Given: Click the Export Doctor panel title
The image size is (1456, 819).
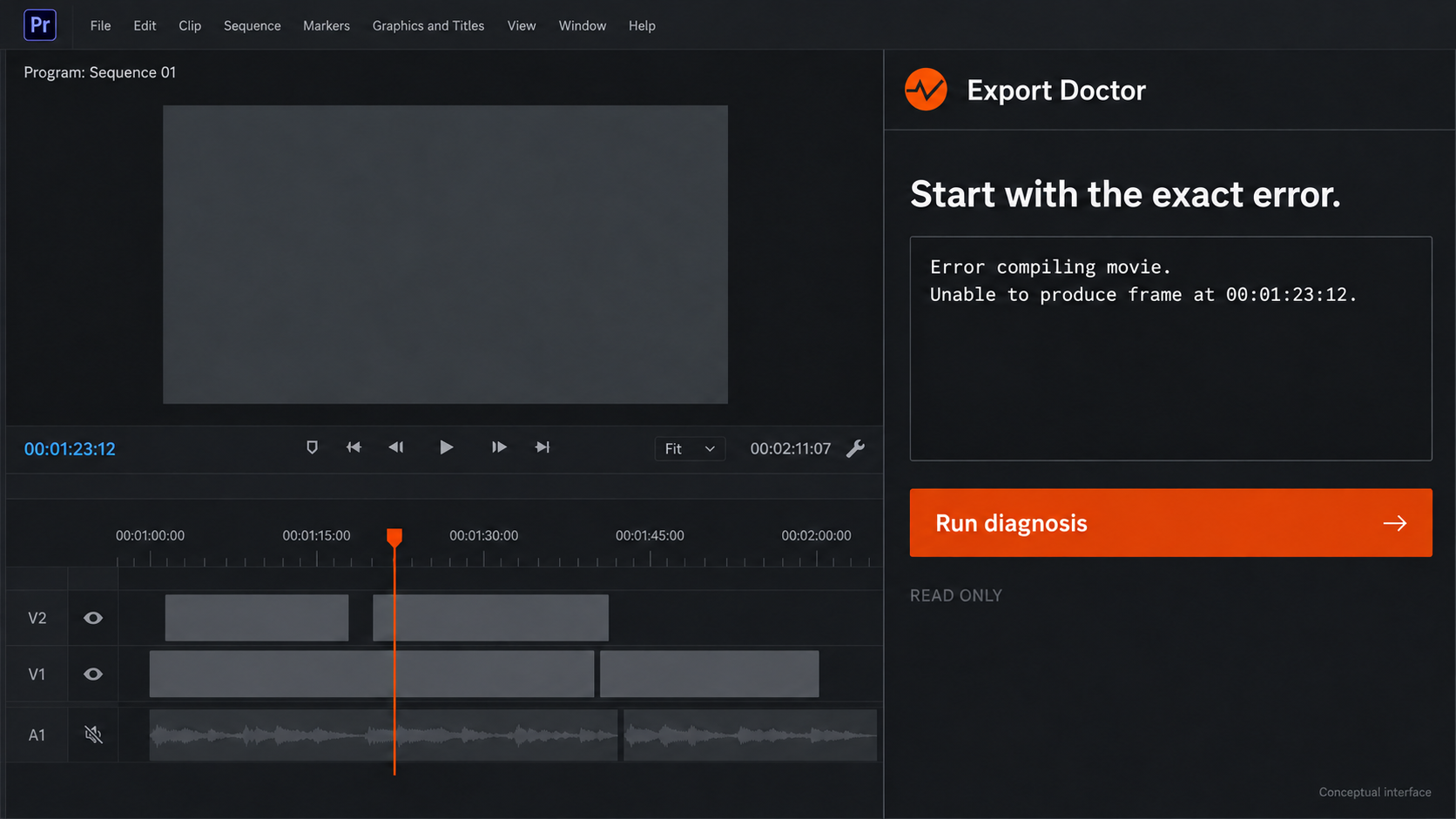Looking at the screenshot, I should 1056,91.
